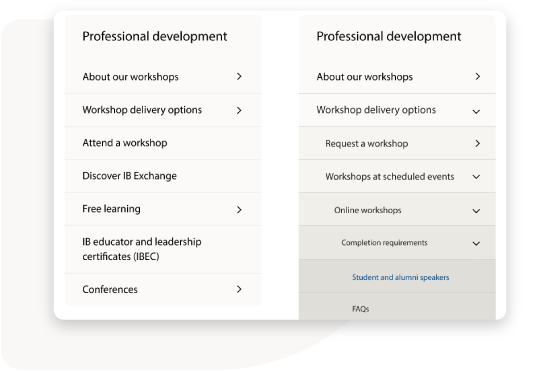Click the arrow beside Conferences
Image resolution: width=560 pixels, height=371 pixels.
point(239,289)
